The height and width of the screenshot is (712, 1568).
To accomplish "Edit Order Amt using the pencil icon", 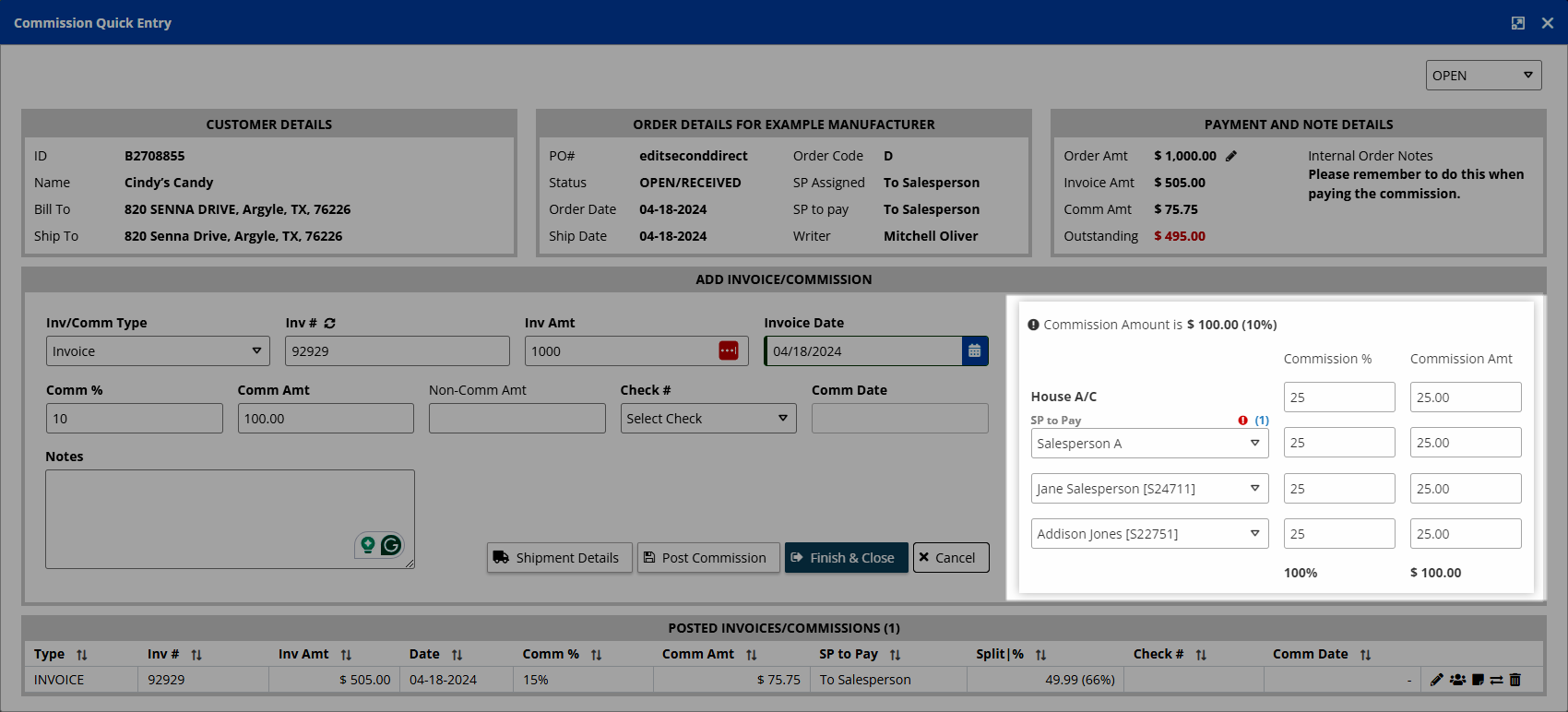I will tap(1231, 156).
